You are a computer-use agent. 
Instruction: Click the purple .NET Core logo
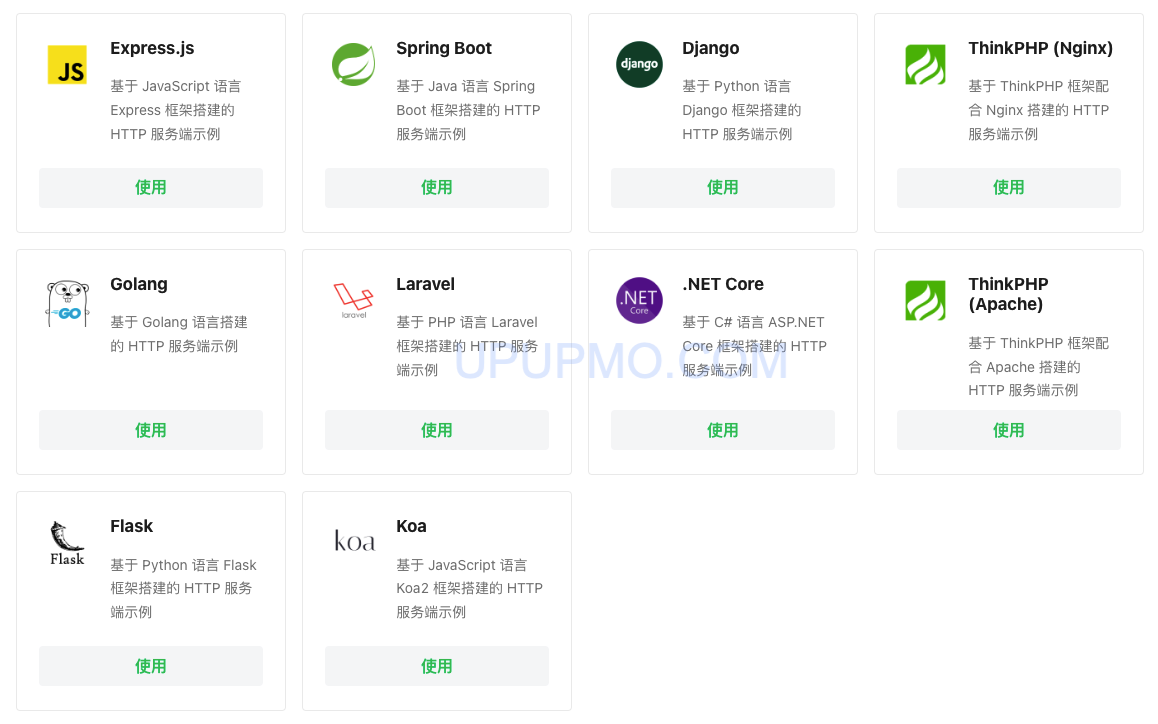tap(639, 300)
